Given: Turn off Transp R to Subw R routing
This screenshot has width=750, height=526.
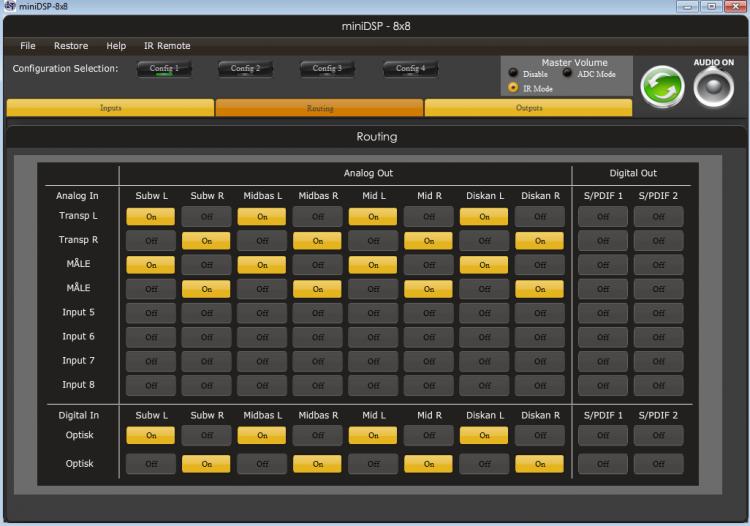Looking at the screenshot, I should coord(206,241).
